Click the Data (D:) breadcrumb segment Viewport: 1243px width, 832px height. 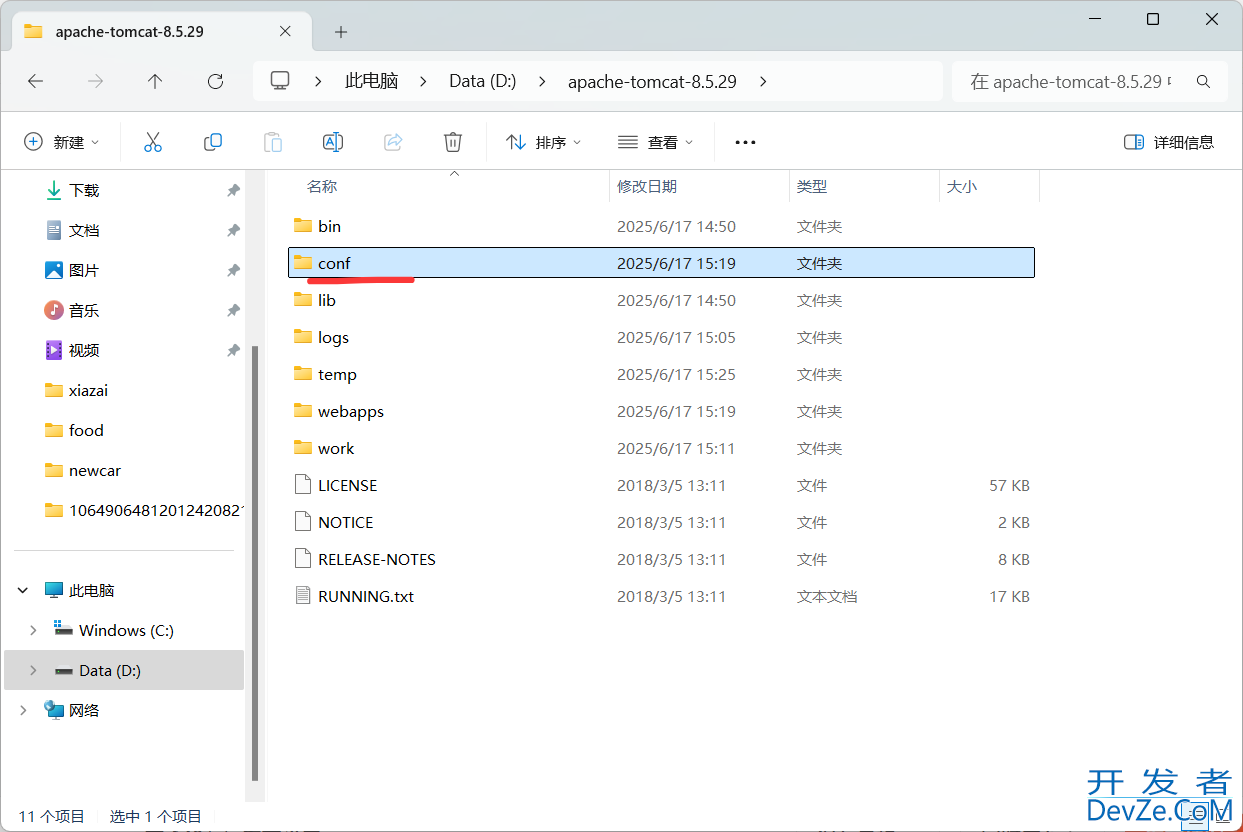coord(483,81)
